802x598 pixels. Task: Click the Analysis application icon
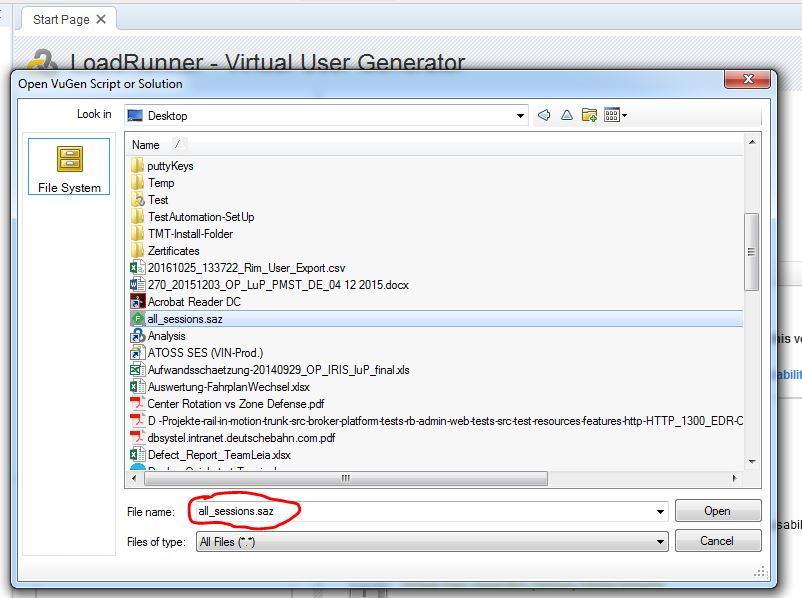coord(136,335)
